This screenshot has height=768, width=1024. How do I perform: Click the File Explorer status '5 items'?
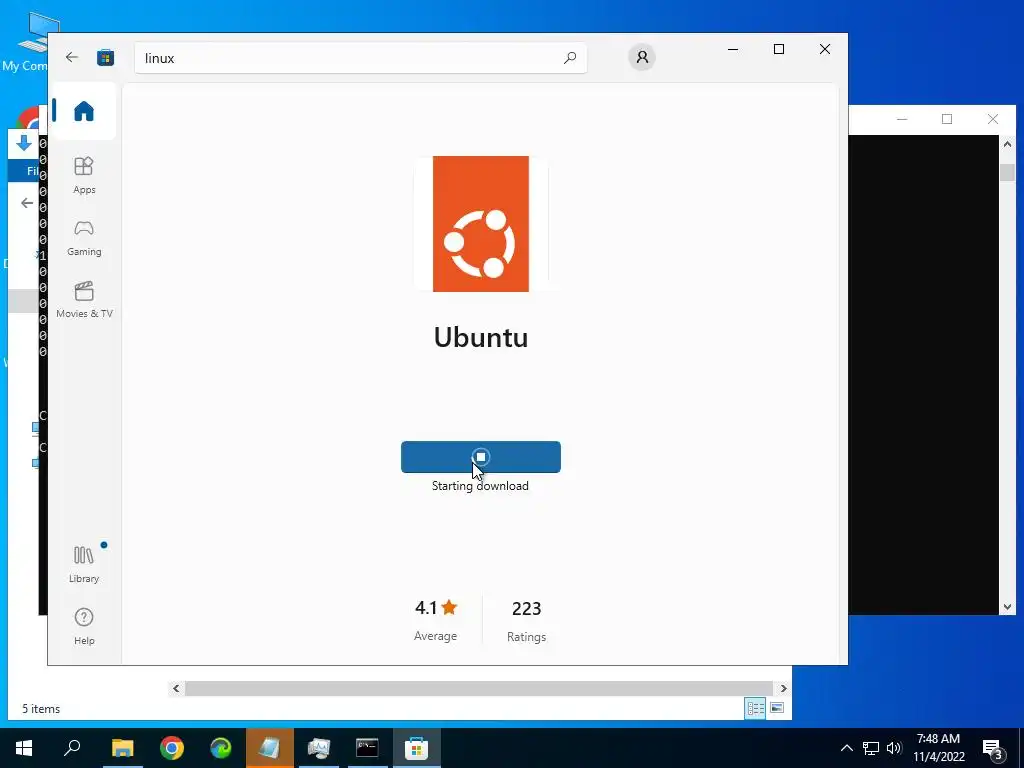[41, 709]
